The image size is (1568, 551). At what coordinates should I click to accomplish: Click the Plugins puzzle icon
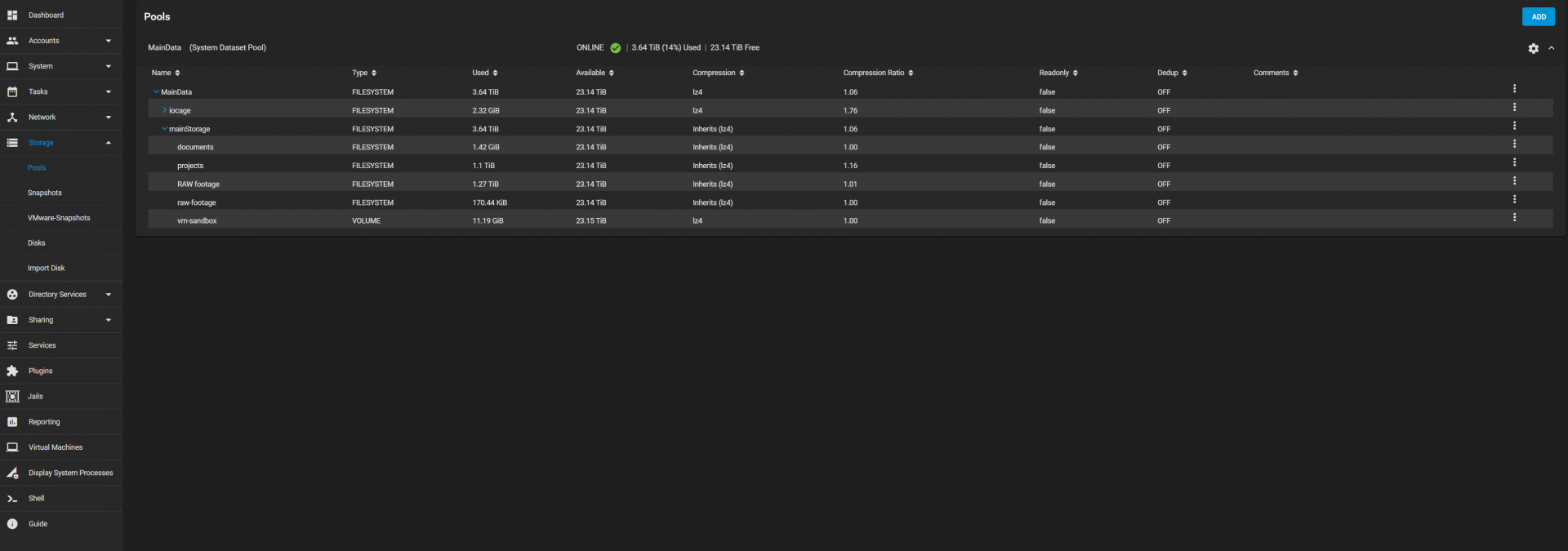[x=12, y=371]
